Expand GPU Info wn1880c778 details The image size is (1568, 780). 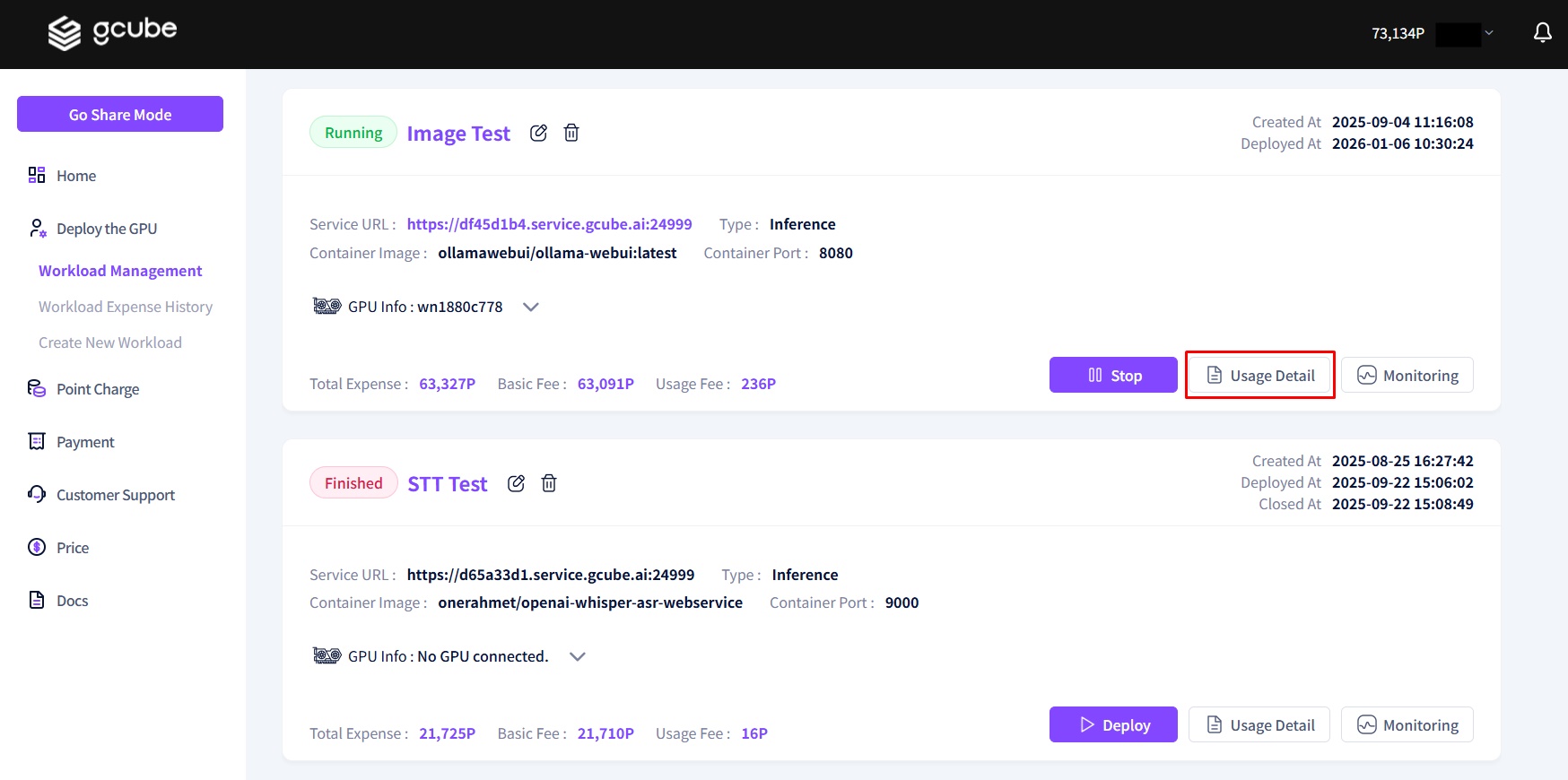coord(531,307)
